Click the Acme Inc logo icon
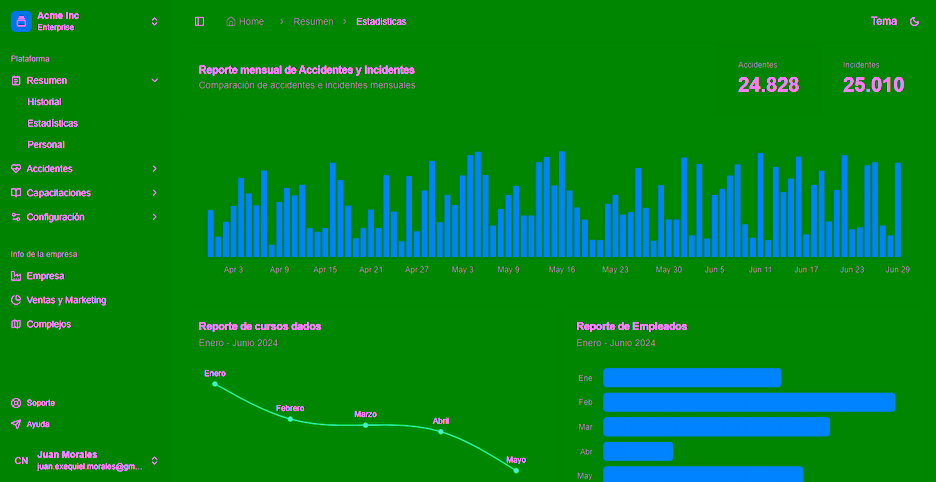Image resolution: width=936 pixels, height=482 pixels. 21,21
